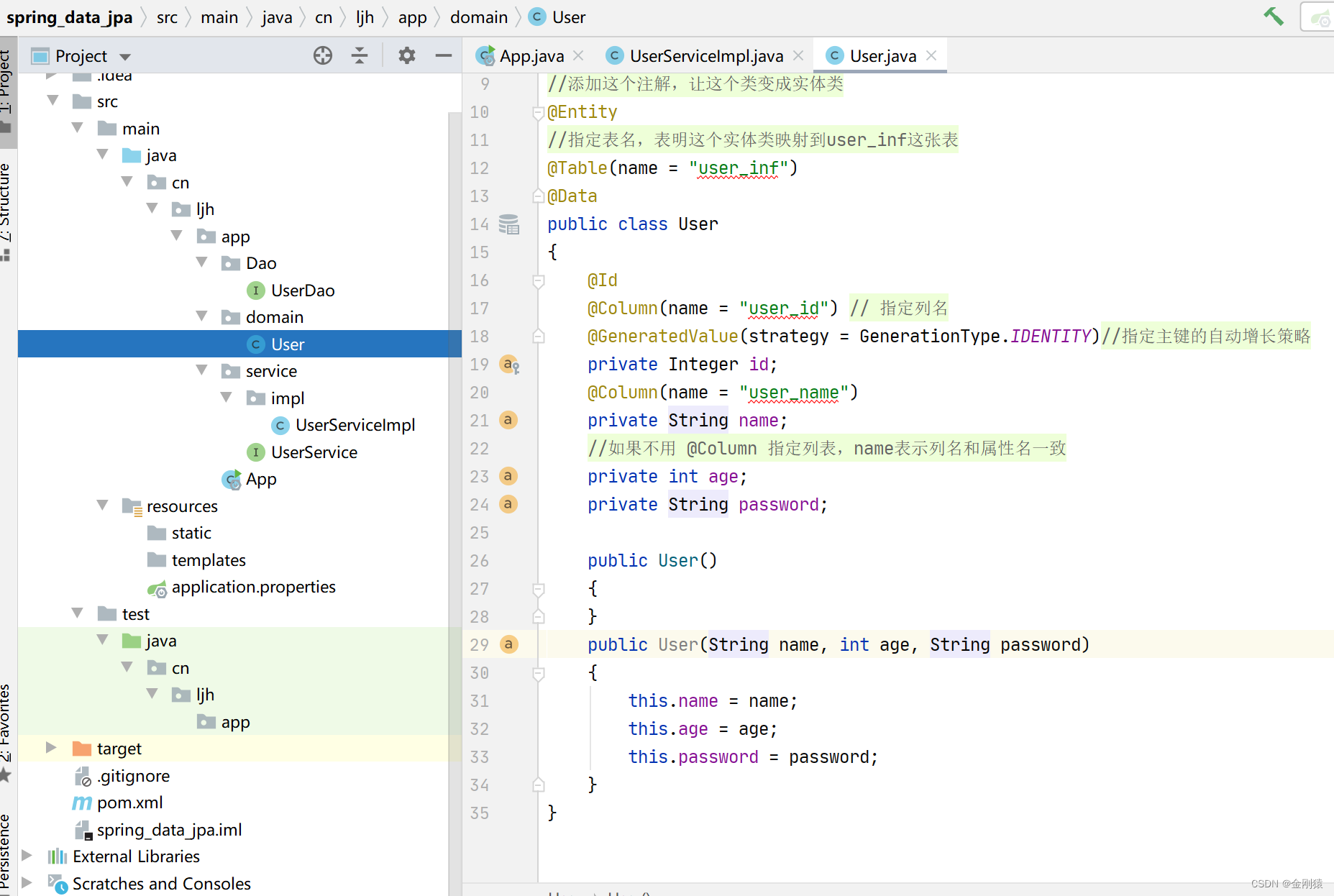The image size is (1334, 896).
Task: Switch to UserServiceImpl.java editor tab
Action: pos(705,55)
